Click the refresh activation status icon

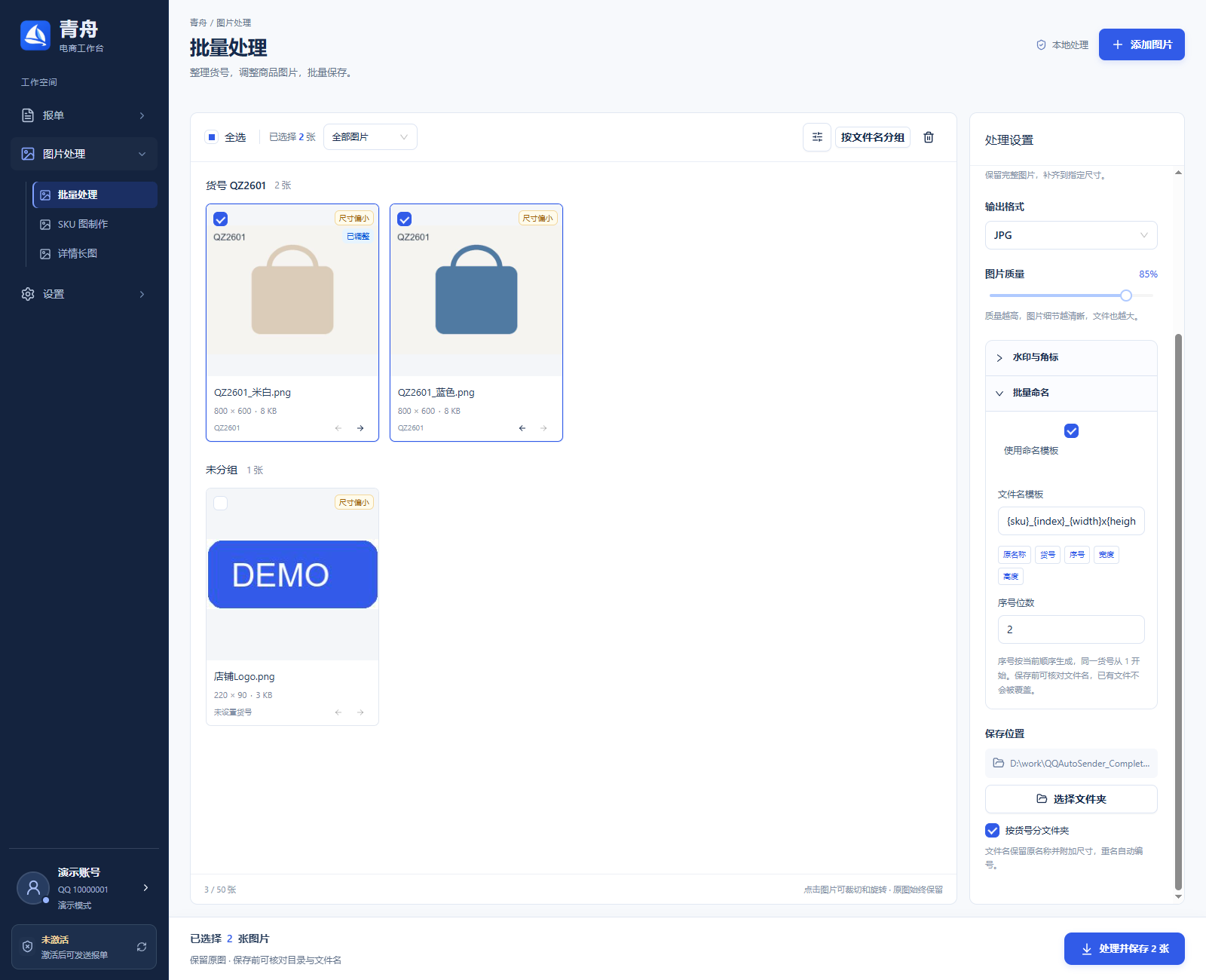coord(142,947)
